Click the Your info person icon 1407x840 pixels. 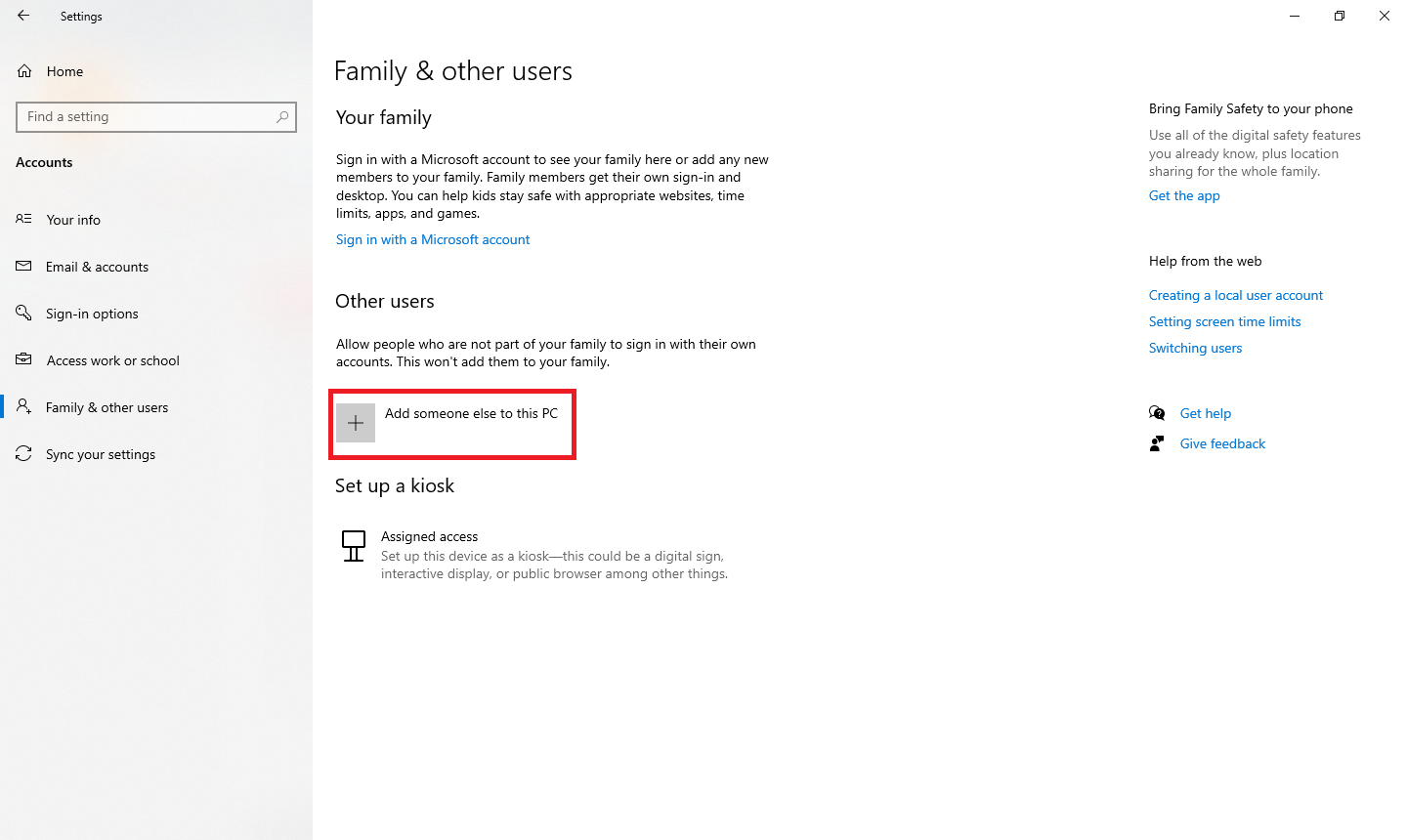click(x=23, y=219)
